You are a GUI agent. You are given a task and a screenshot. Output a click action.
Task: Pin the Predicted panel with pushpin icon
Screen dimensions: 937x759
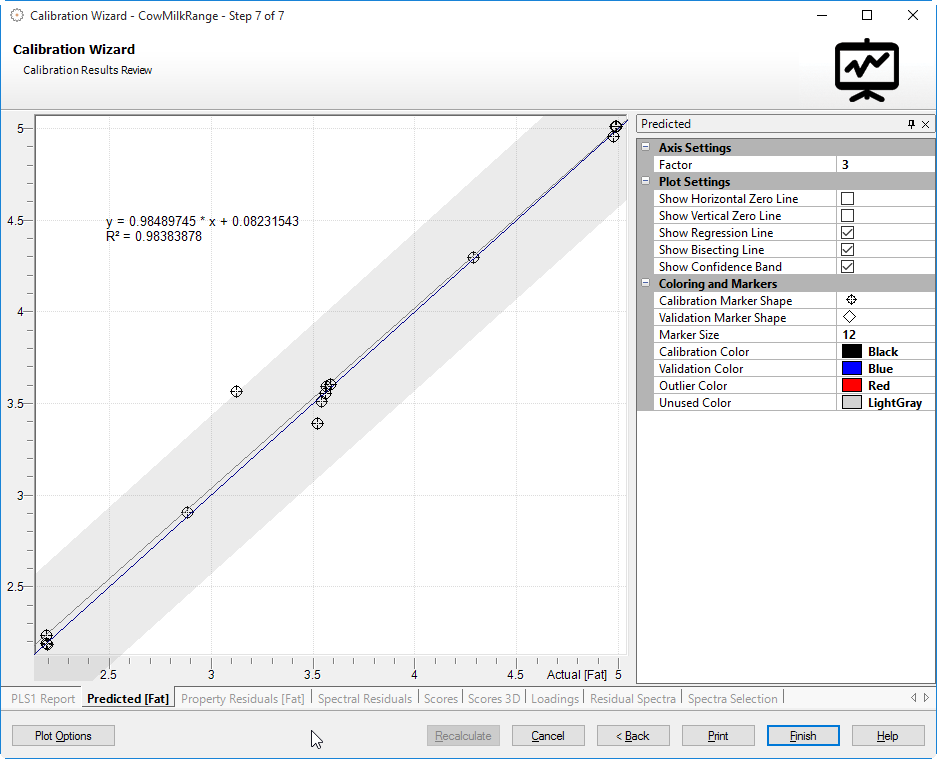coord(911,124)
